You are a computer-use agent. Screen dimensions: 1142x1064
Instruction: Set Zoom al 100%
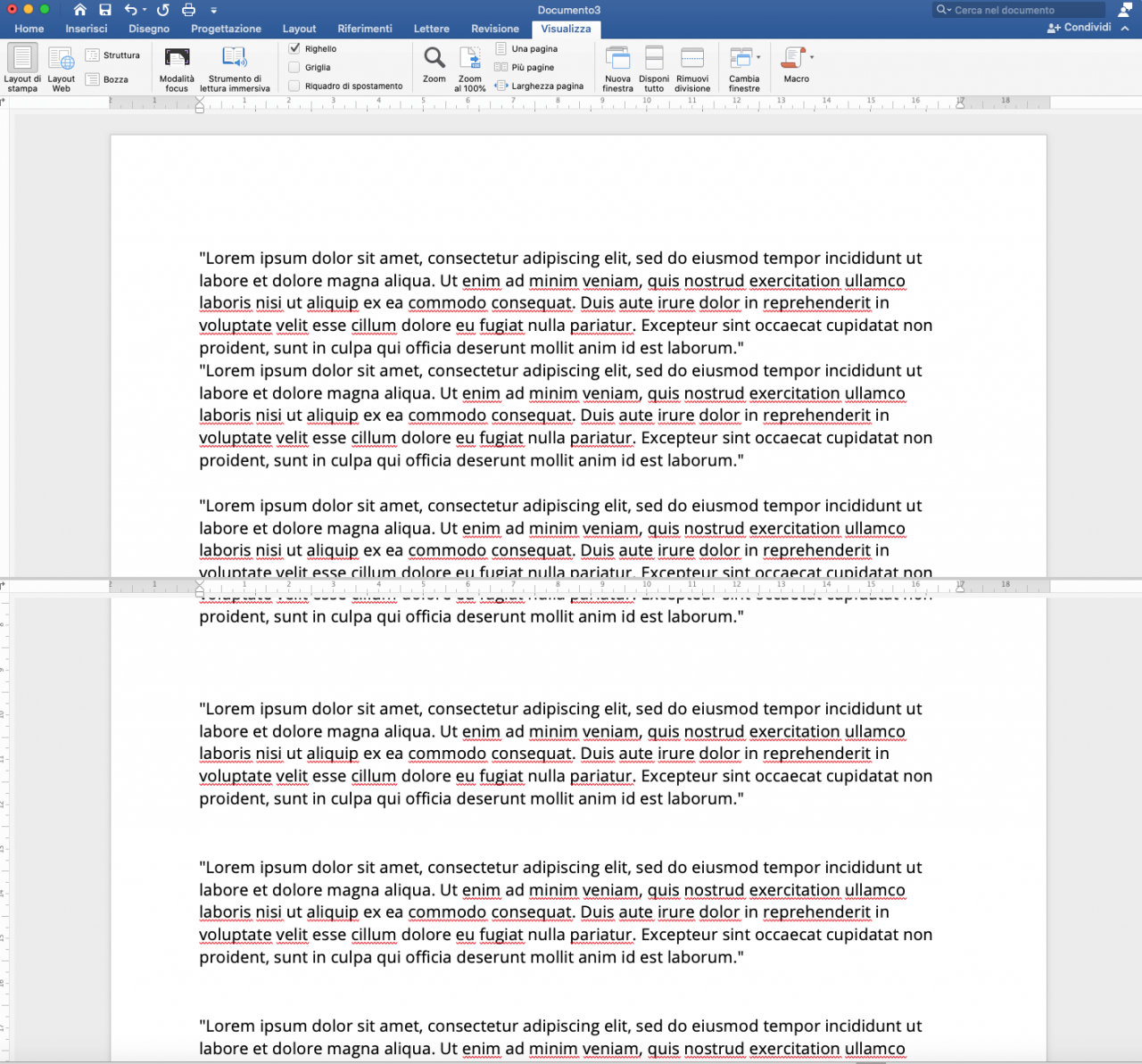click(470, 68)
